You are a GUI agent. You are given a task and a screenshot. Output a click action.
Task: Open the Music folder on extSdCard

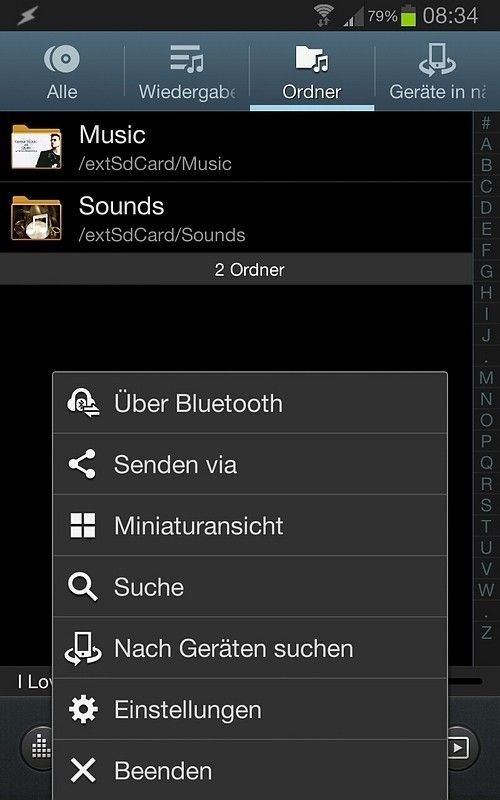236,147
